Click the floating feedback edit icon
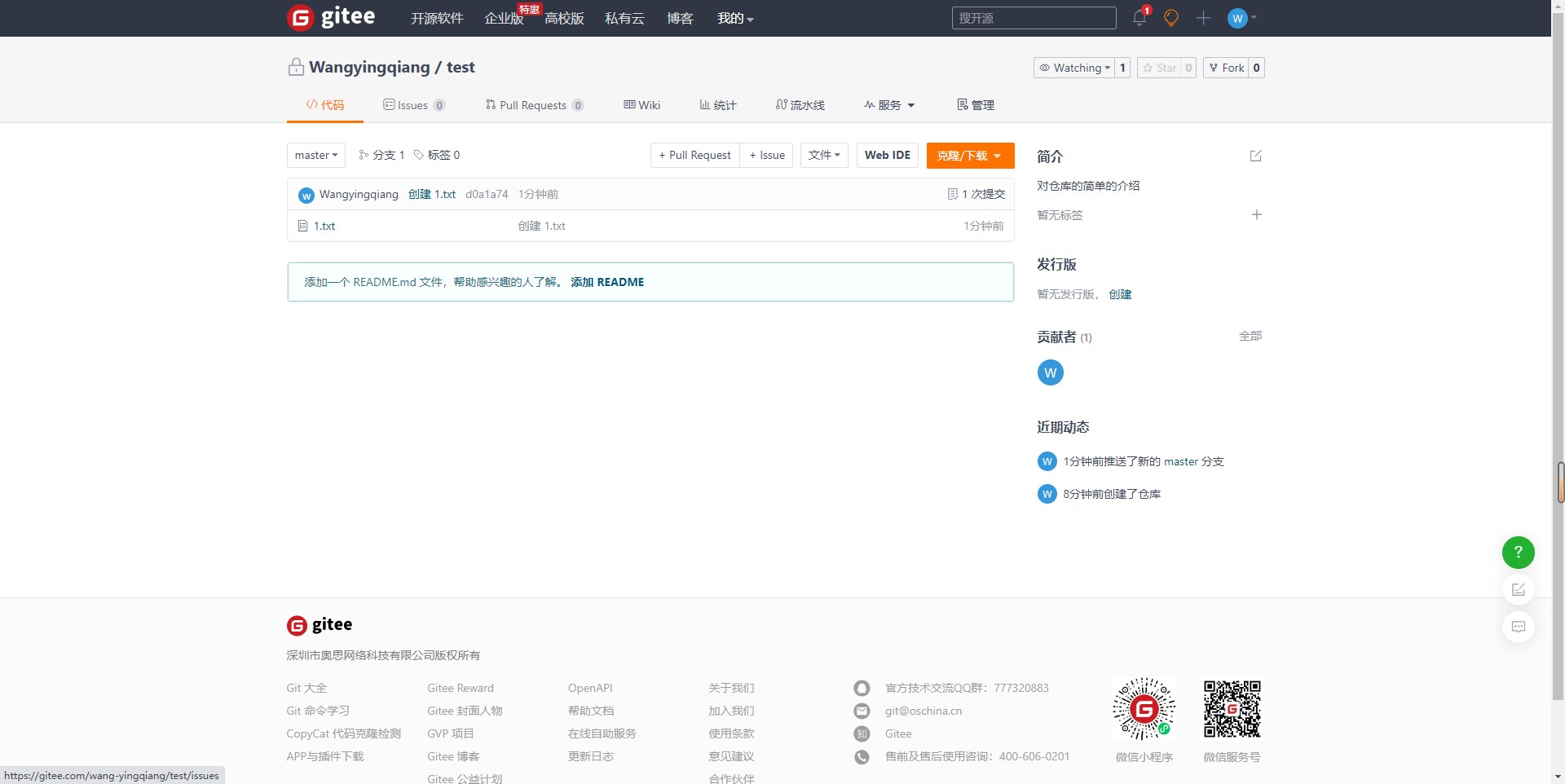1565x784 pixels. [1518, 590]
